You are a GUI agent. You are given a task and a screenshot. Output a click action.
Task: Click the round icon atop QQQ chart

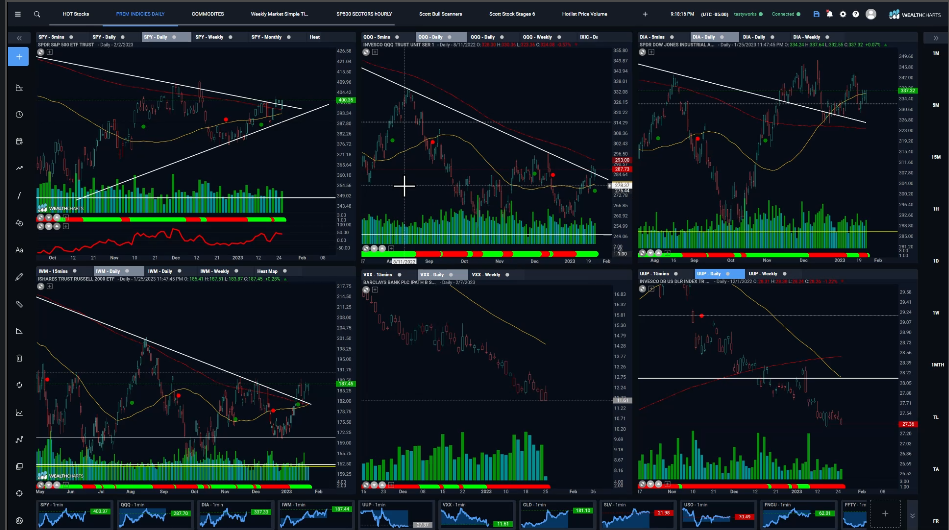(x=366, y=52)
